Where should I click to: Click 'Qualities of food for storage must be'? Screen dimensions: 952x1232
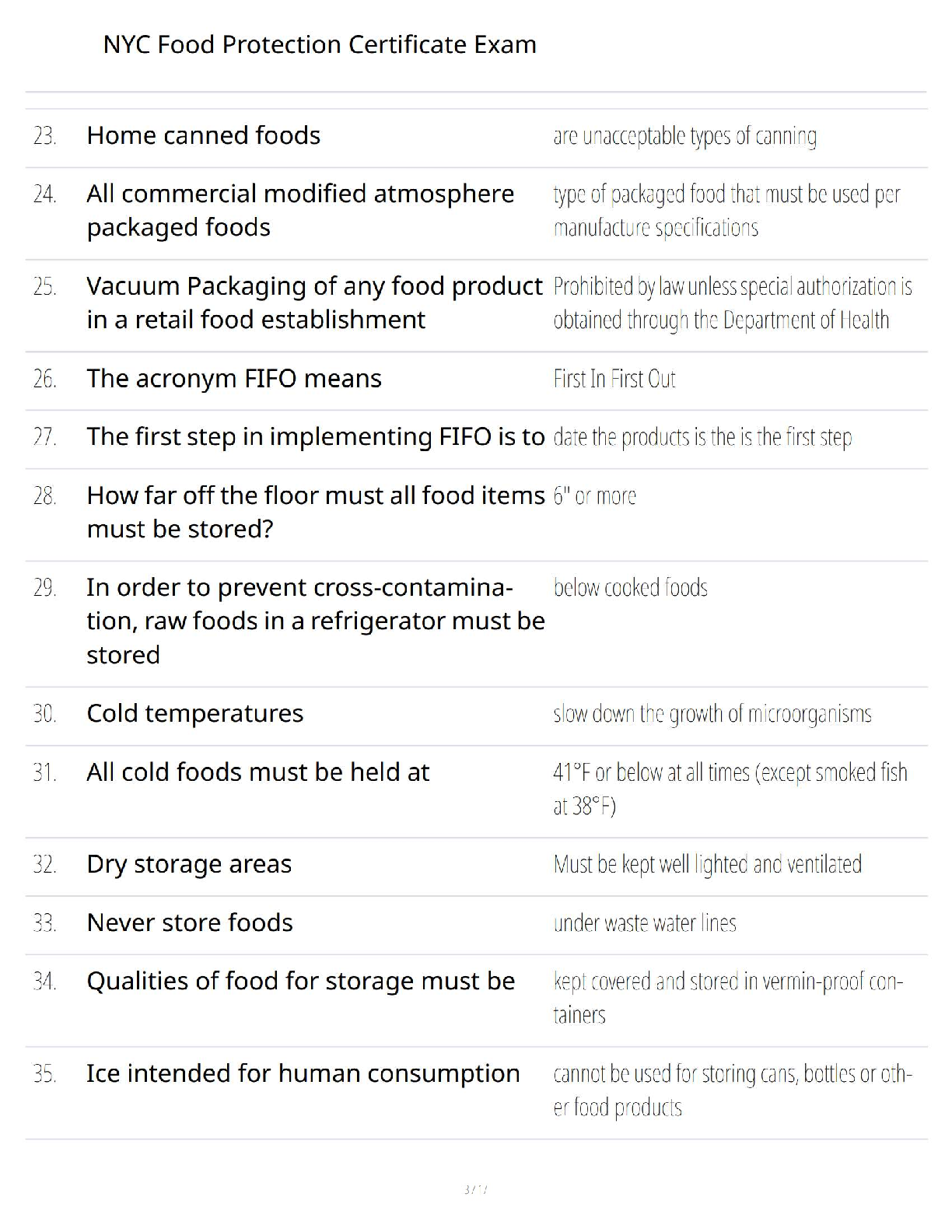300,981
